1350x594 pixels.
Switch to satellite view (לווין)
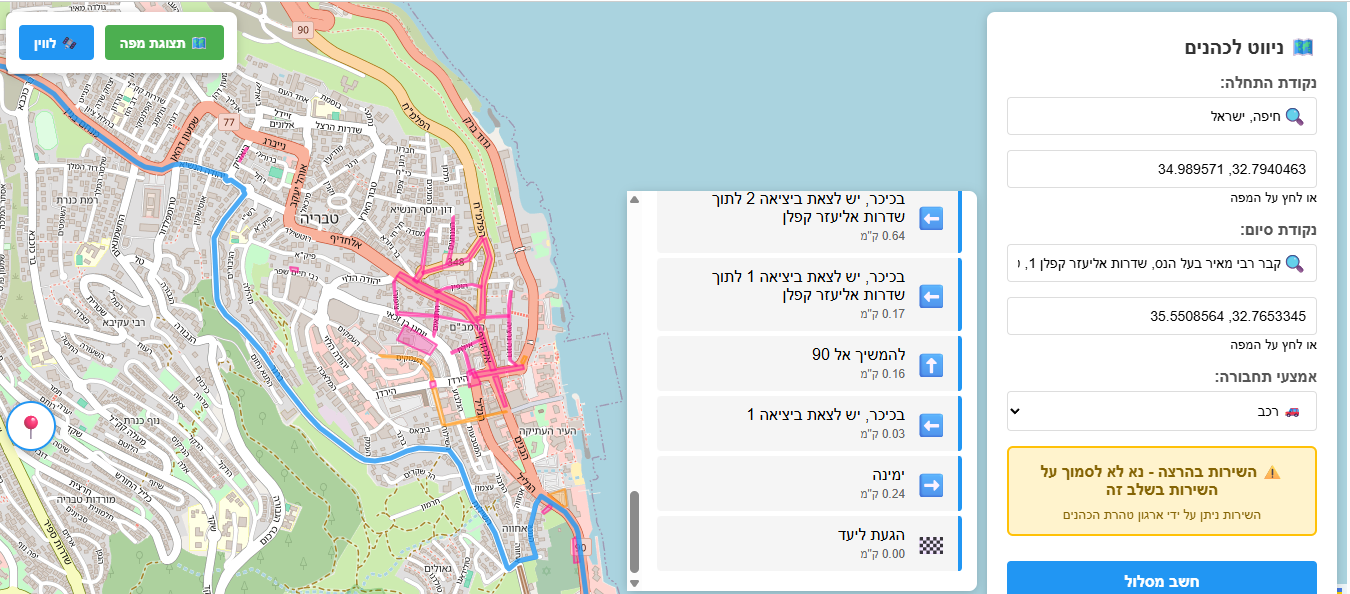56,43
